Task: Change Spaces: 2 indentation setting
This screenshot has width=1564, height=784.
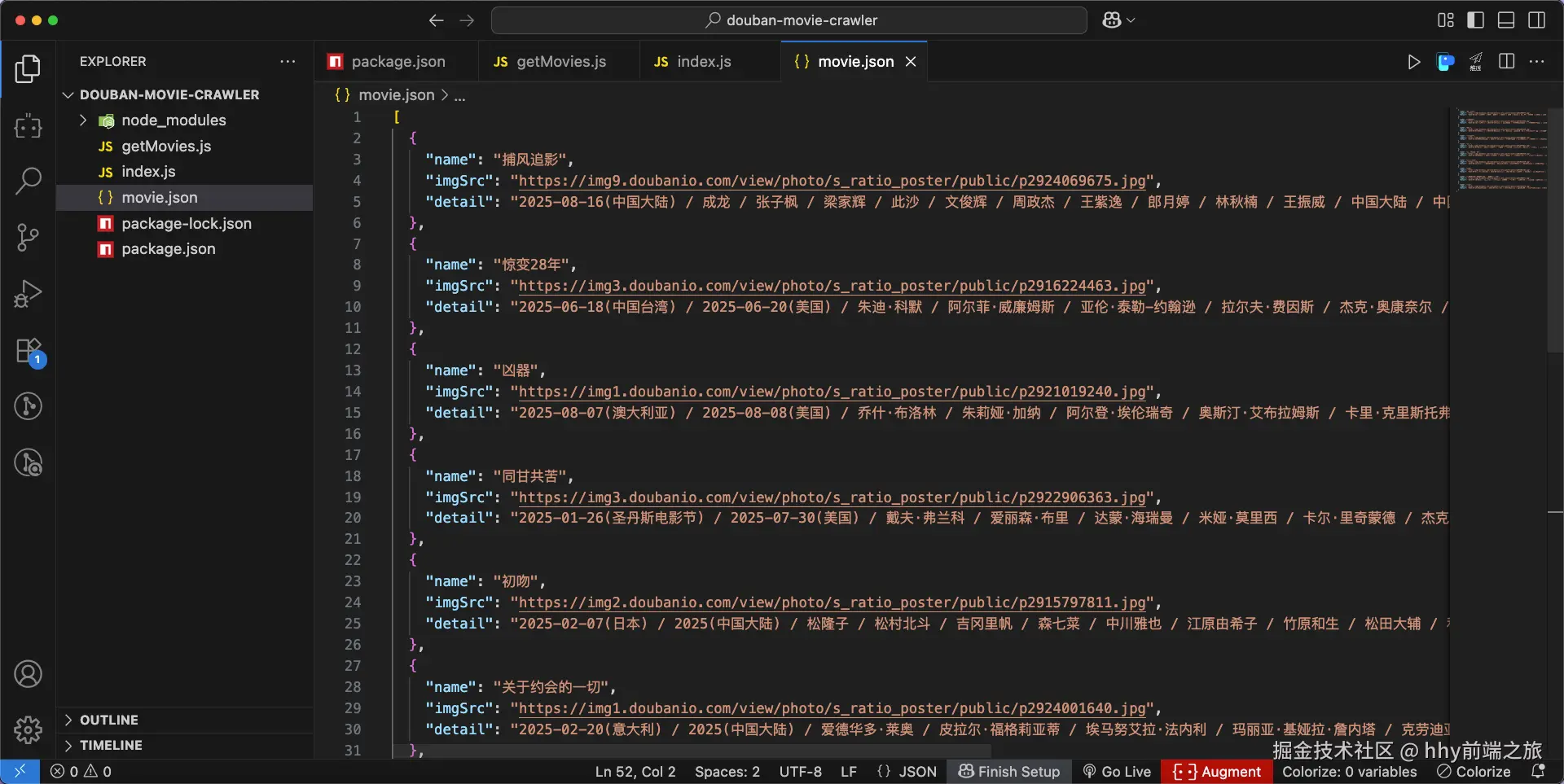Action: 727,771
